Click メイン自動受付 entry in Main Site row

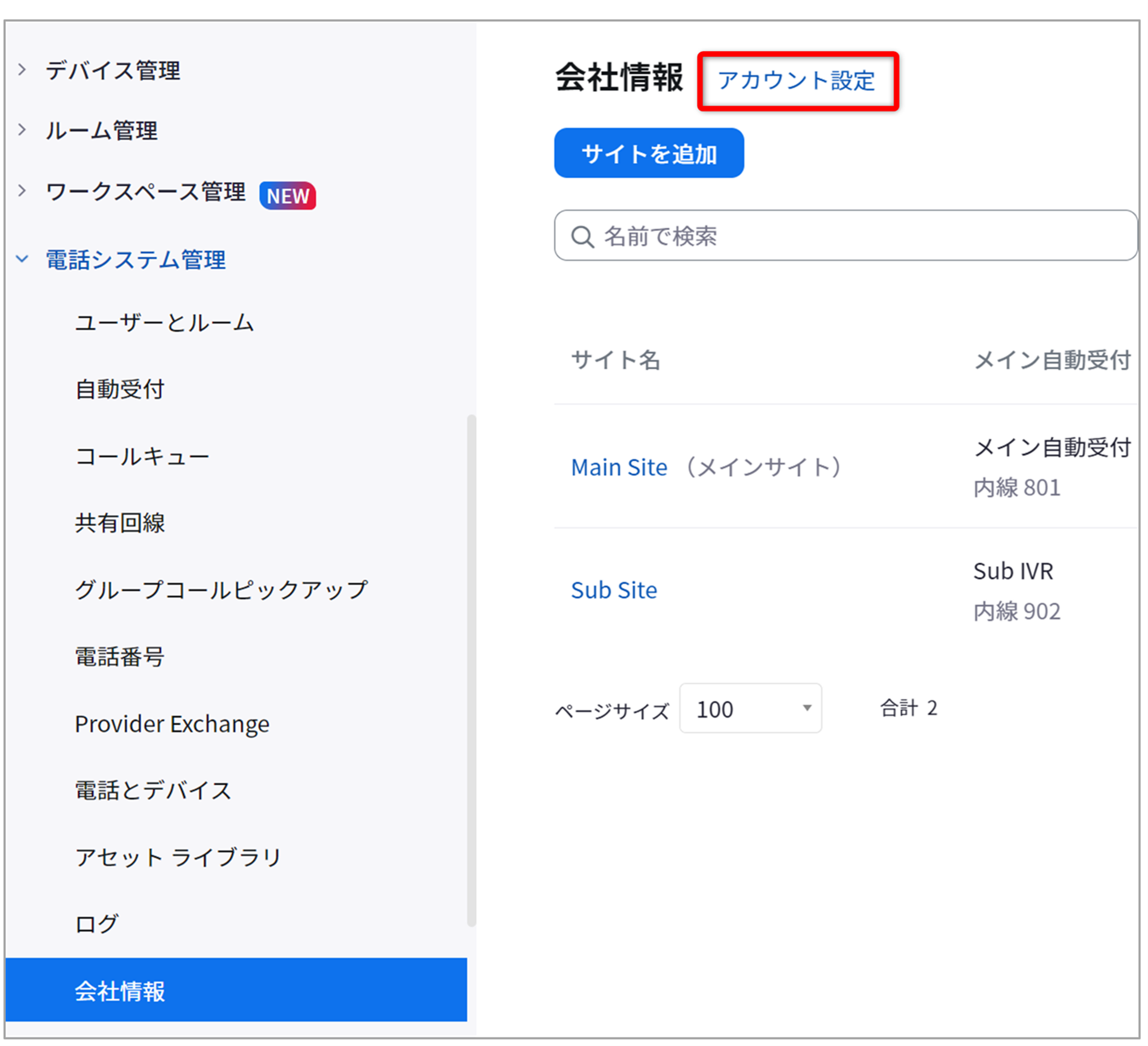pyautogui.click(x=1053, y=447)
